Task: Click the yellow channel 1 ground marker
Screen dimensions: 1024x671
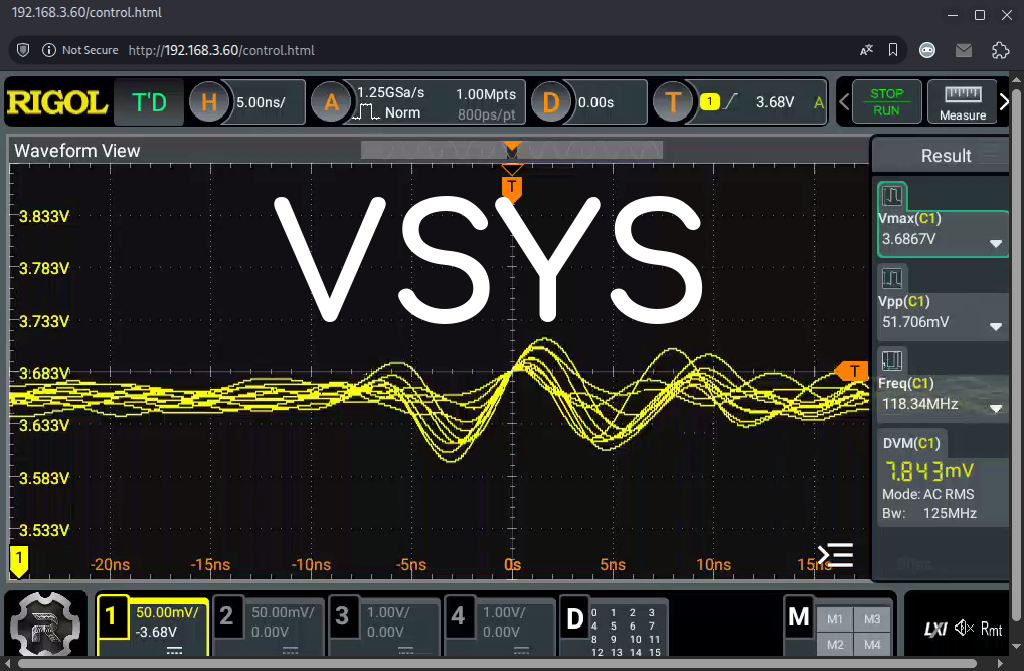Action: pos(19,561)
